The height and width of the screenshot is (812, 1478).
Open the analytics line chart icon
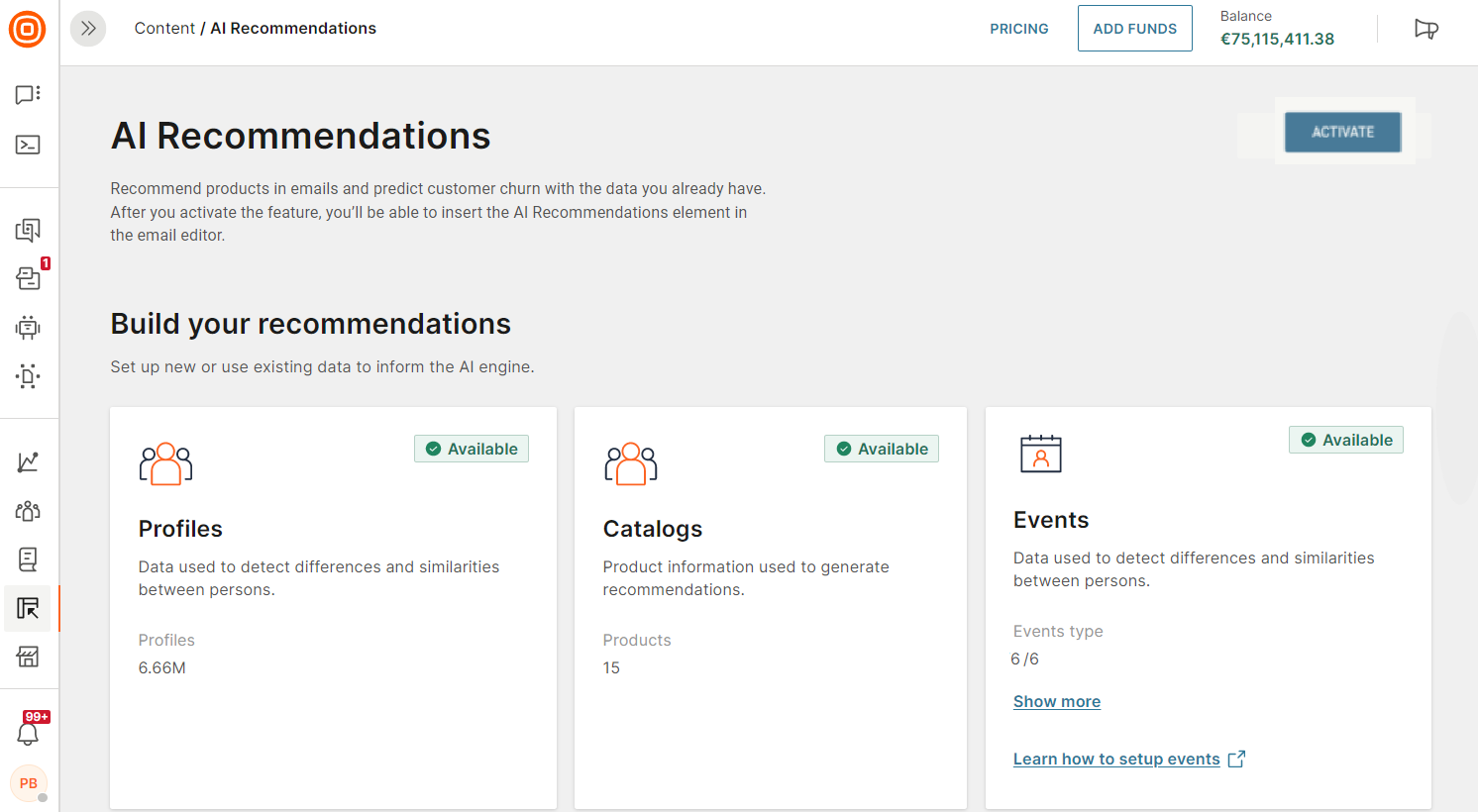(28, 461)
